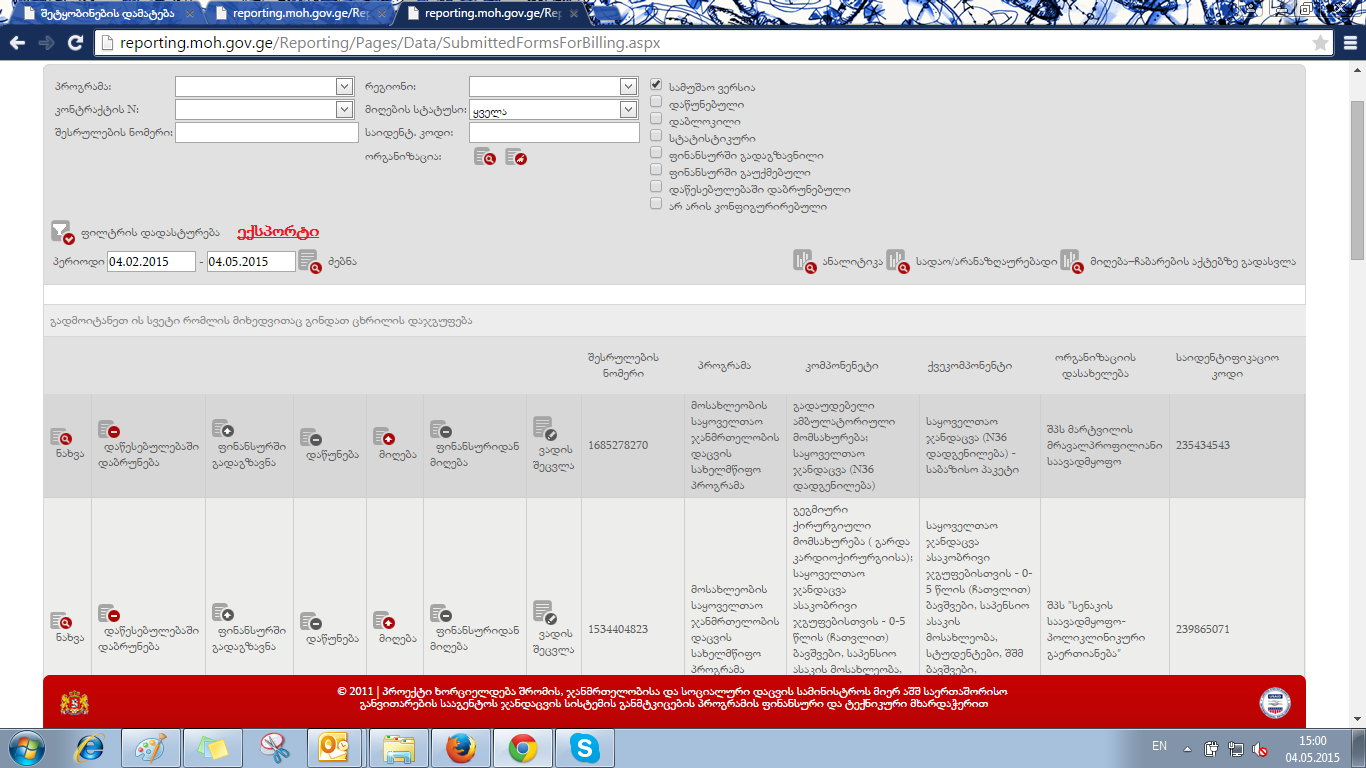
Task: Click send to finance (ფინანსურში გადაგზავნა) icon, first row
Action: click(224, 429)
